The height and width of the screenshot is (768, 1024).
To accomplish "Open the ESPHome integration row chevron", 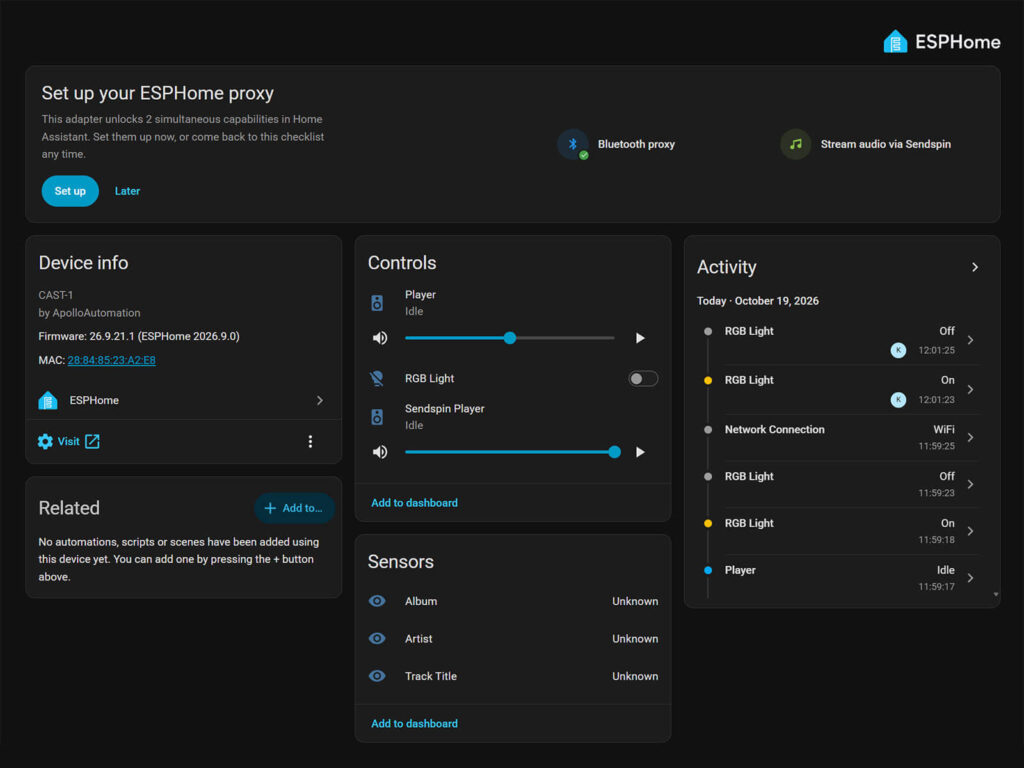I will tap(319, 400).
